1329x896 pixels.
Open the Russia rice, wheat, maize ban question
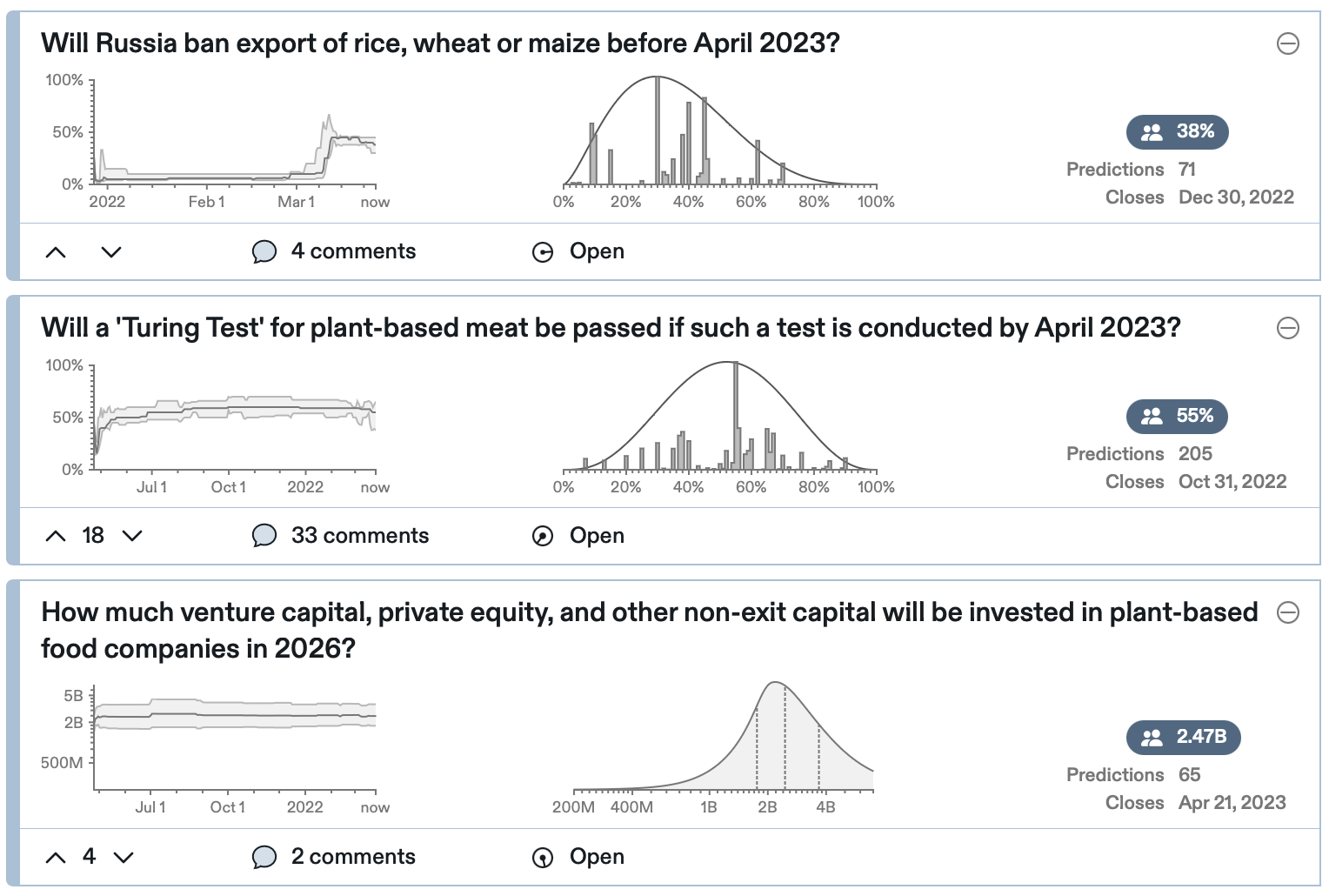pyautogui.click(x=440, y=43)
